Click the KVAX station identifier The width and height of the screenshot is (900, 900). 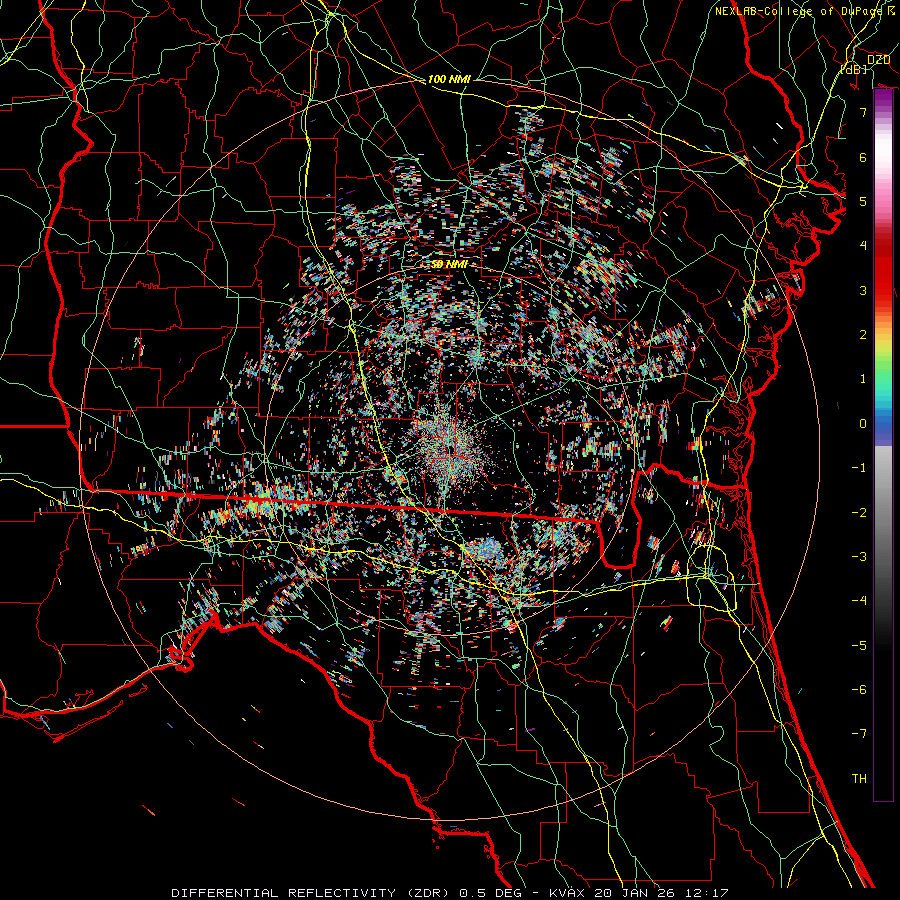pos(568,893)
